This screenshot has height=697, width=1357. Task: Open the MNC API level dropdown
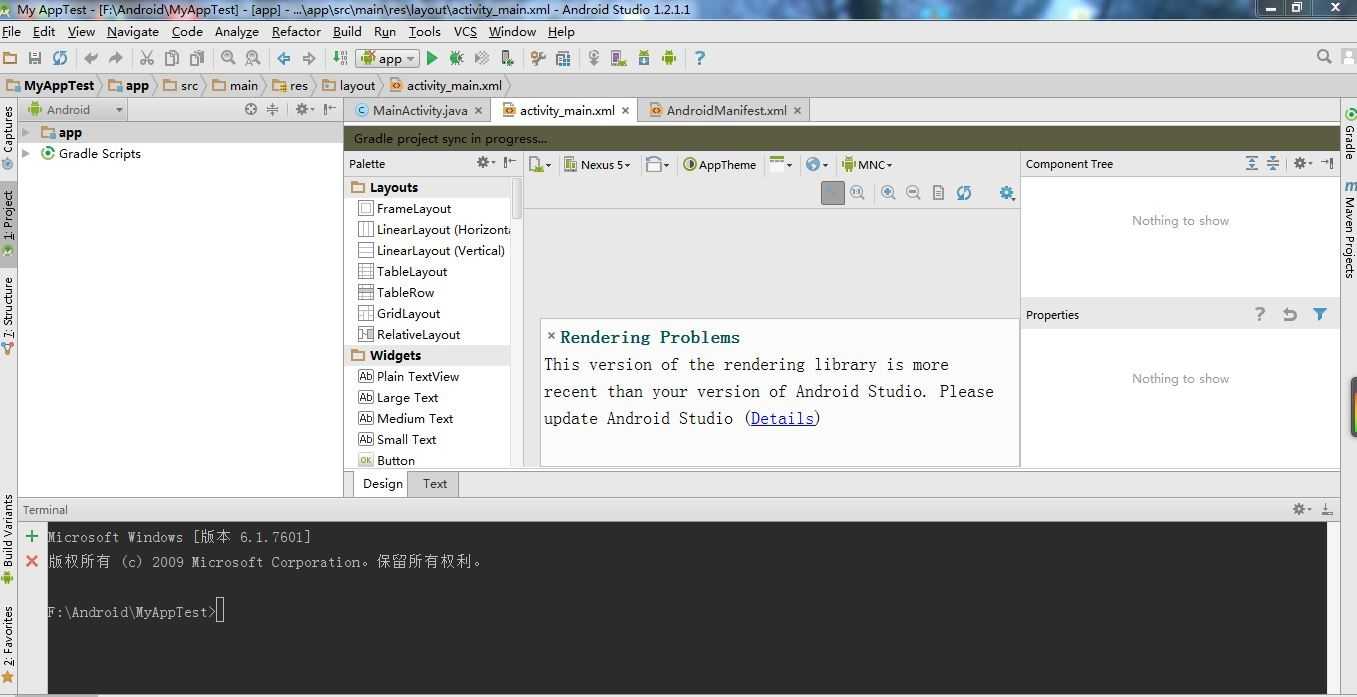[x=867, y=165]
